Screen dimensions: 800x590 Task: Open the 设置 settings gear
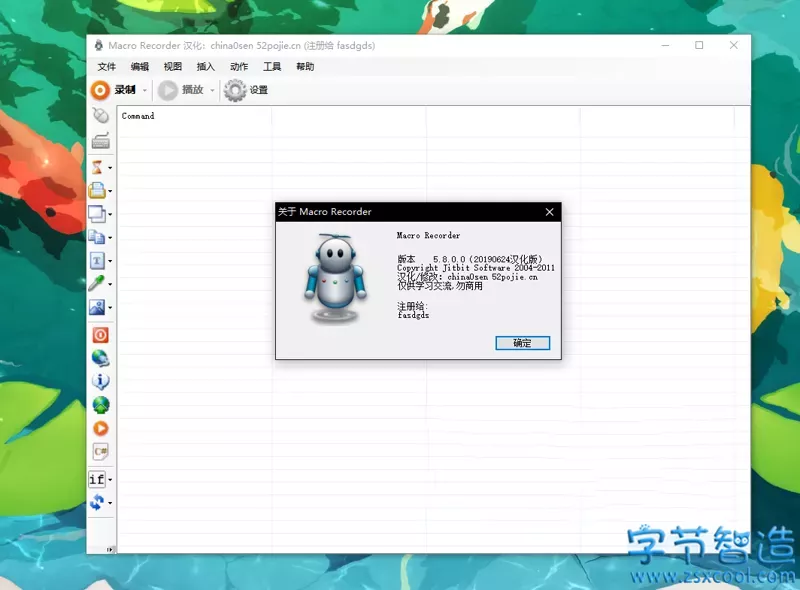(246, 90)
